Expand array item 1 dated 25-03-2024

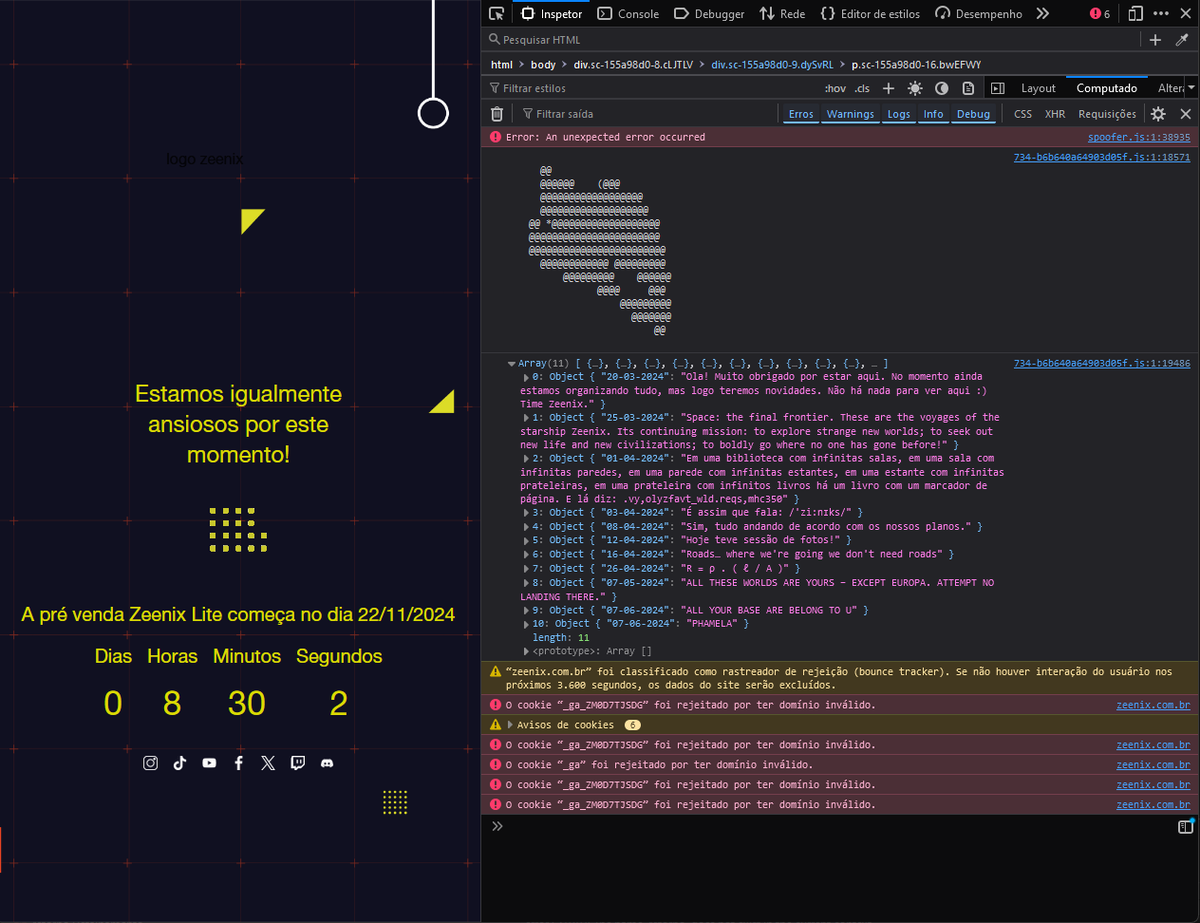pos(527,417)
